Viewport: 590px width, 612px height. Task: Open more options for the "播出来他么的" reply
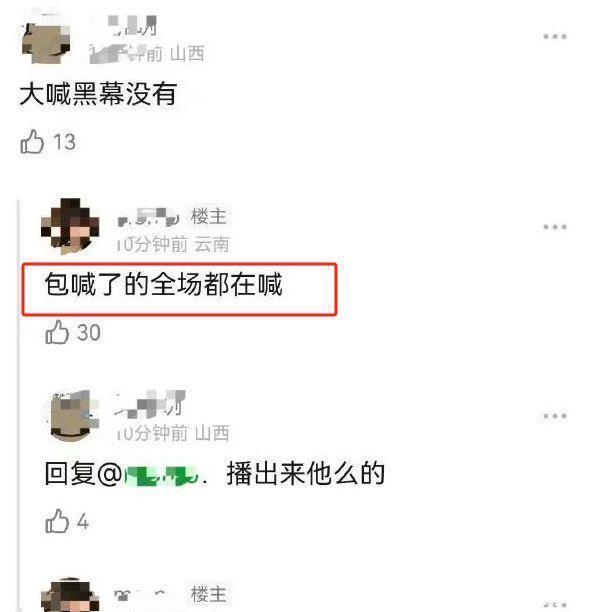pyautogui.click(x=554, y=416)
